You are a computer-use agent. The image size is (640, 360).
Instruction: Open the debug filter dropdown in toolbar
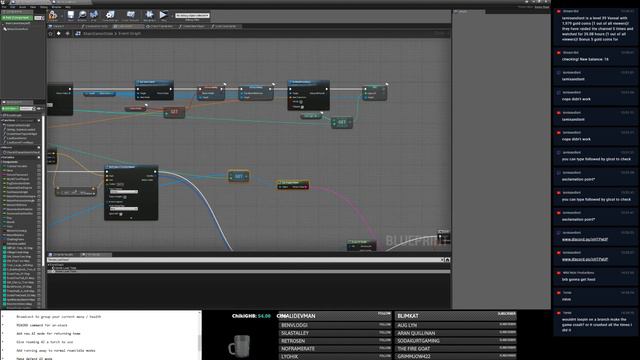tap(192, 16)
